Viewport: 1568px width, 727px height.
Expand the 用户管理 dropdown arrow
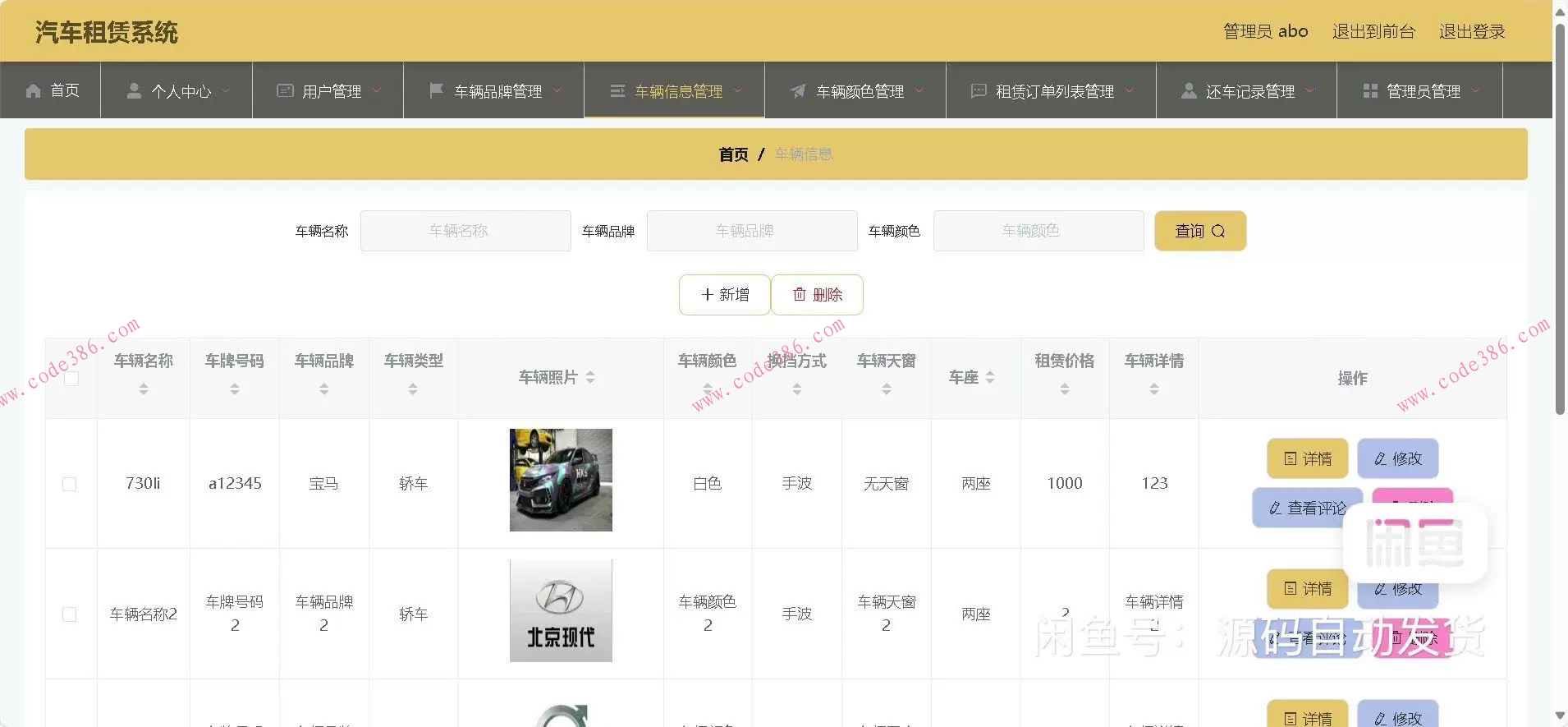pos(376,91)
